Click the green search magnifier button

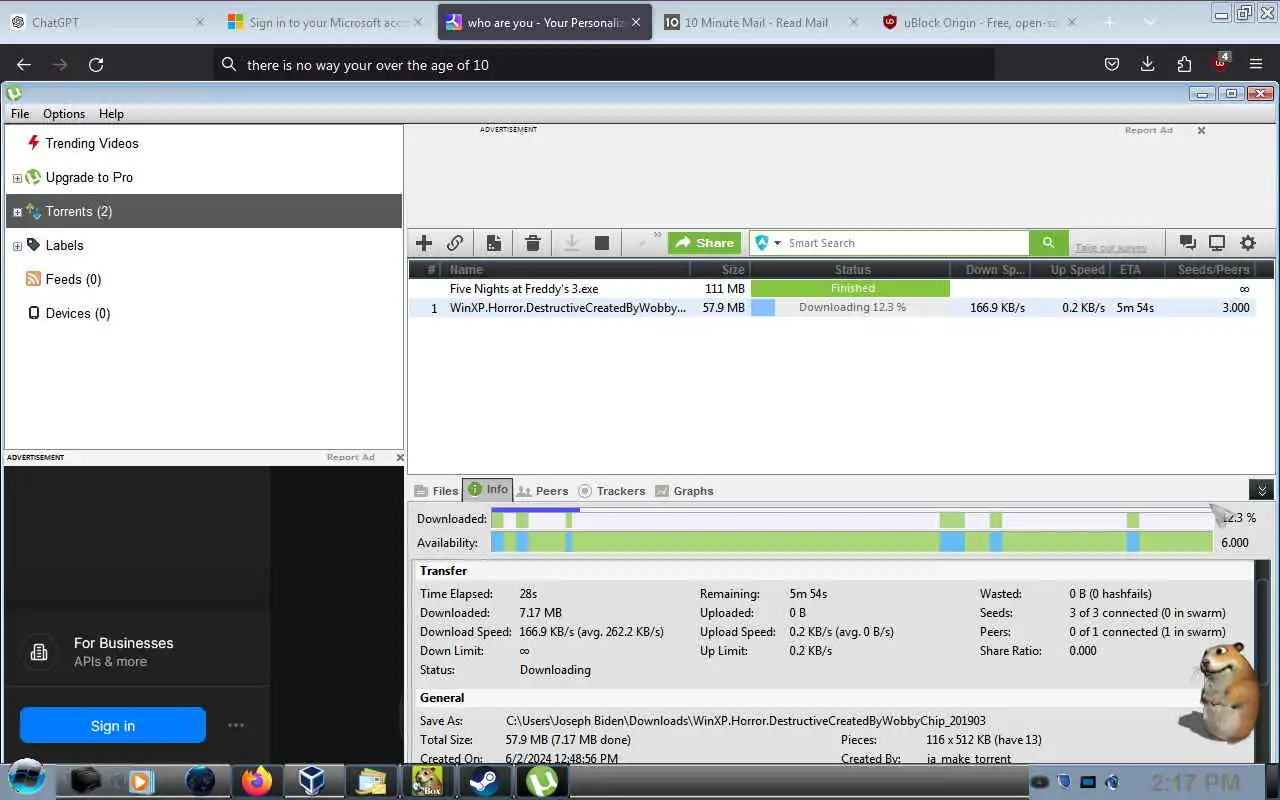[x=1048, y=243]
